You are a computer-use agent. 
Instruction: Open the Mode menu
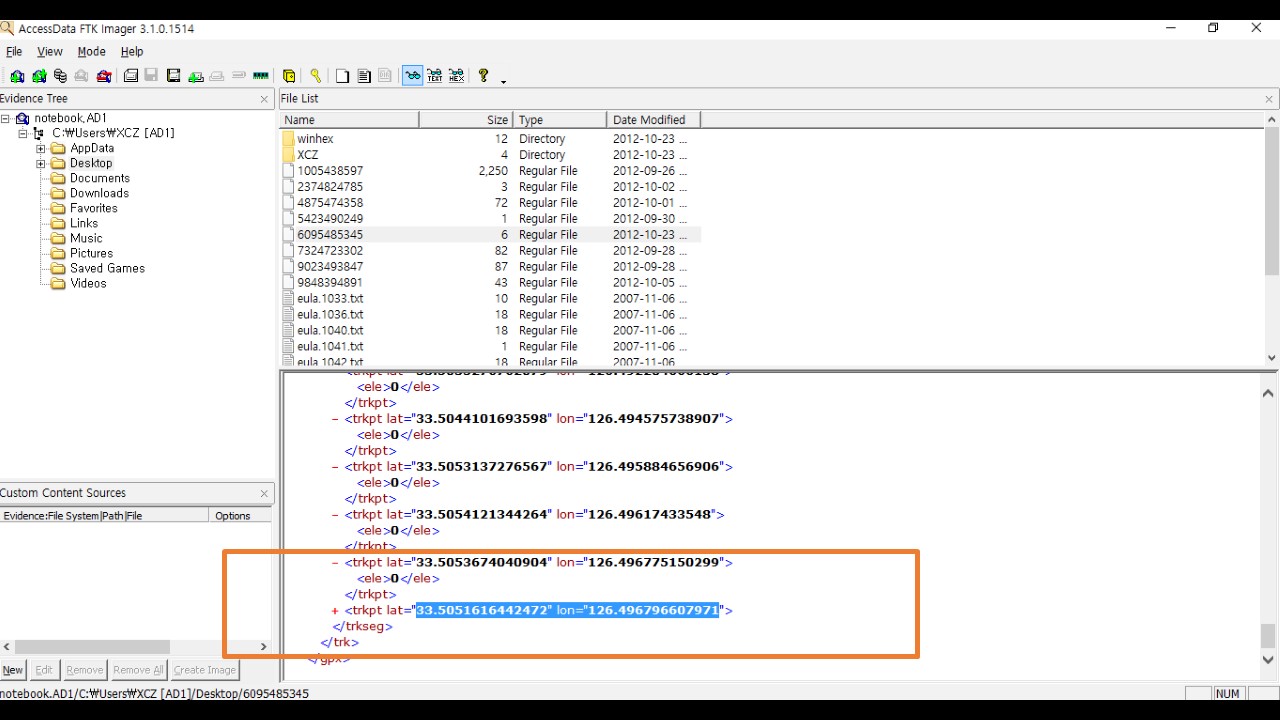coord(91,52)
